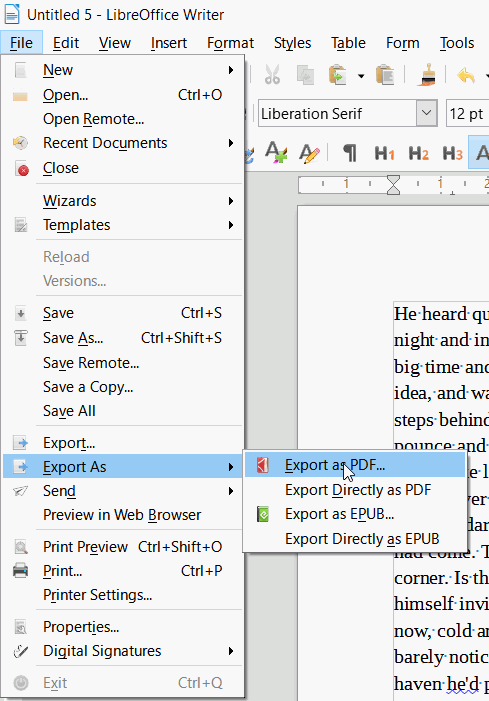Viewport: 489px width, 701px height.
Task: Open the View menu
Action: pos(115,43)
